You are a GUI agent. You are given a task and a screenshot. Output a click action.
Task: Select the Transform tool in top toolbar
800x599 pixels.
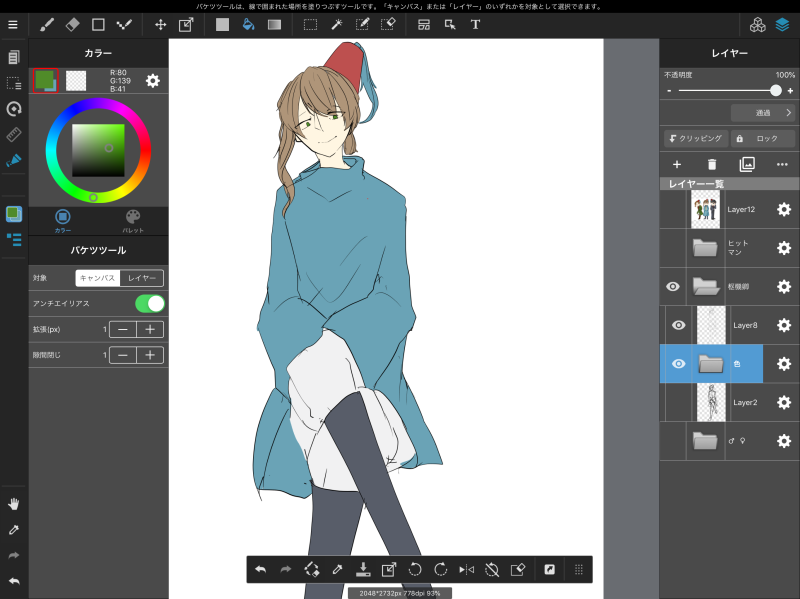[x=186, y=24]
